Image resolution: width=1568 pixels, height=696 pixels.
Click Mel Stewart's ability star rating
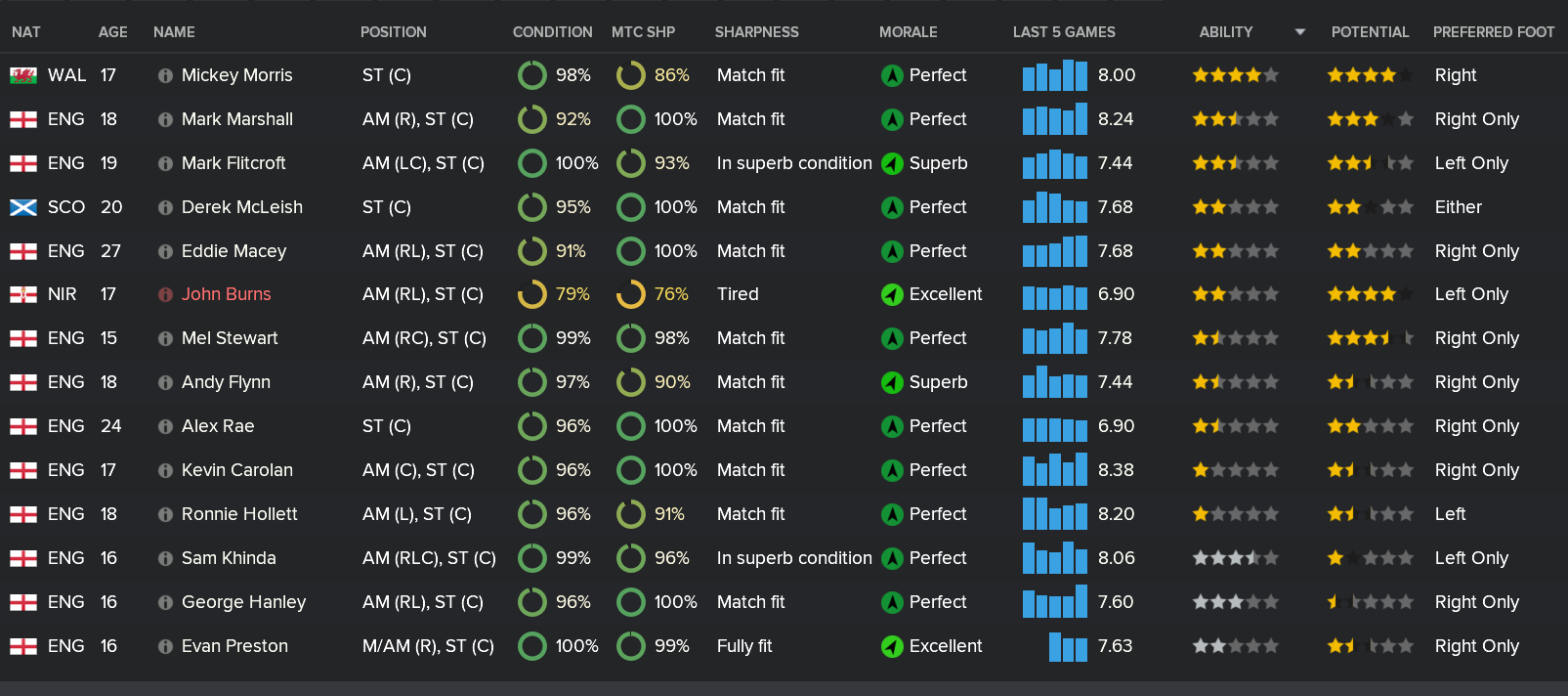[x=1235, y=338]
